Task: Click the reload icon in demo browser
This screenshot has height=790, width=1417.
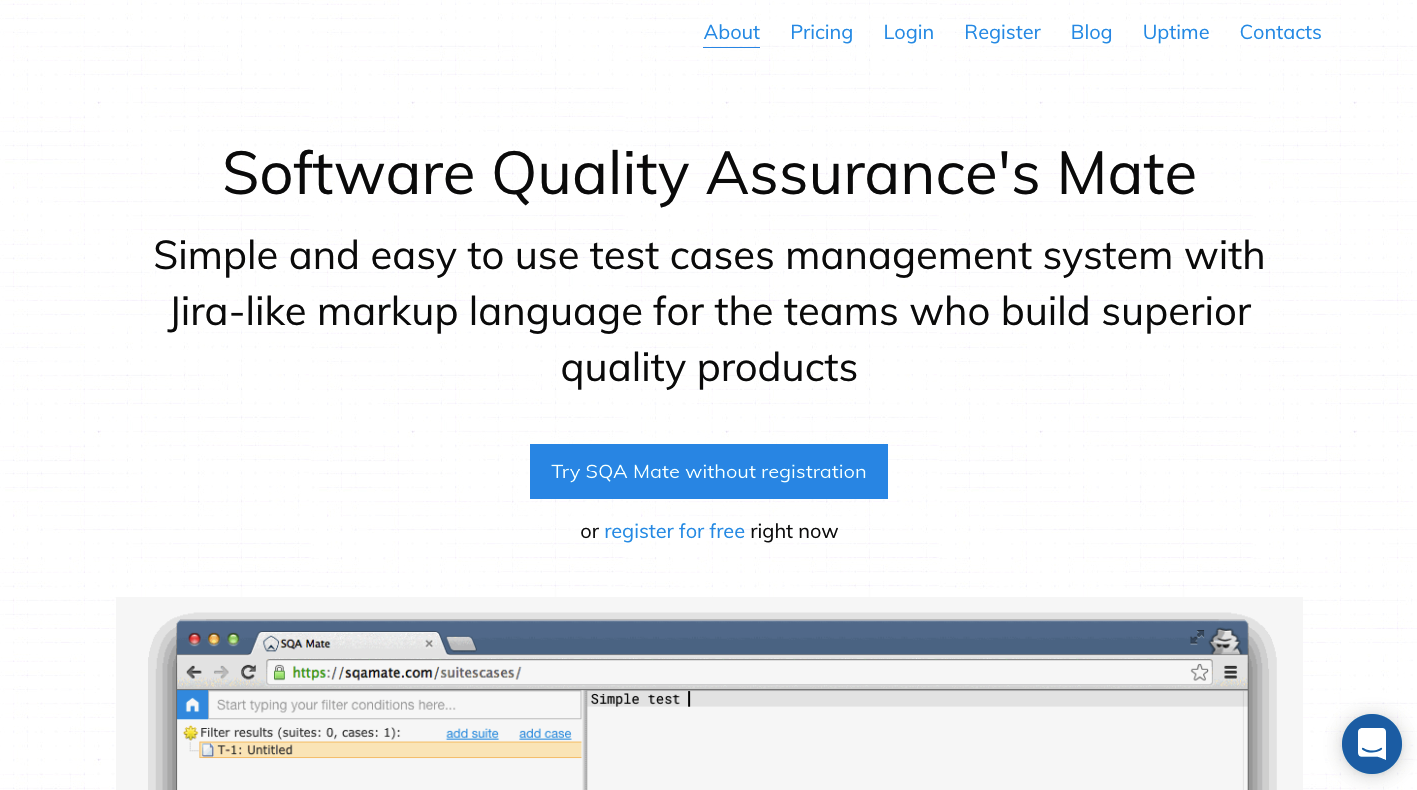Action: click(x=249, y=672)
